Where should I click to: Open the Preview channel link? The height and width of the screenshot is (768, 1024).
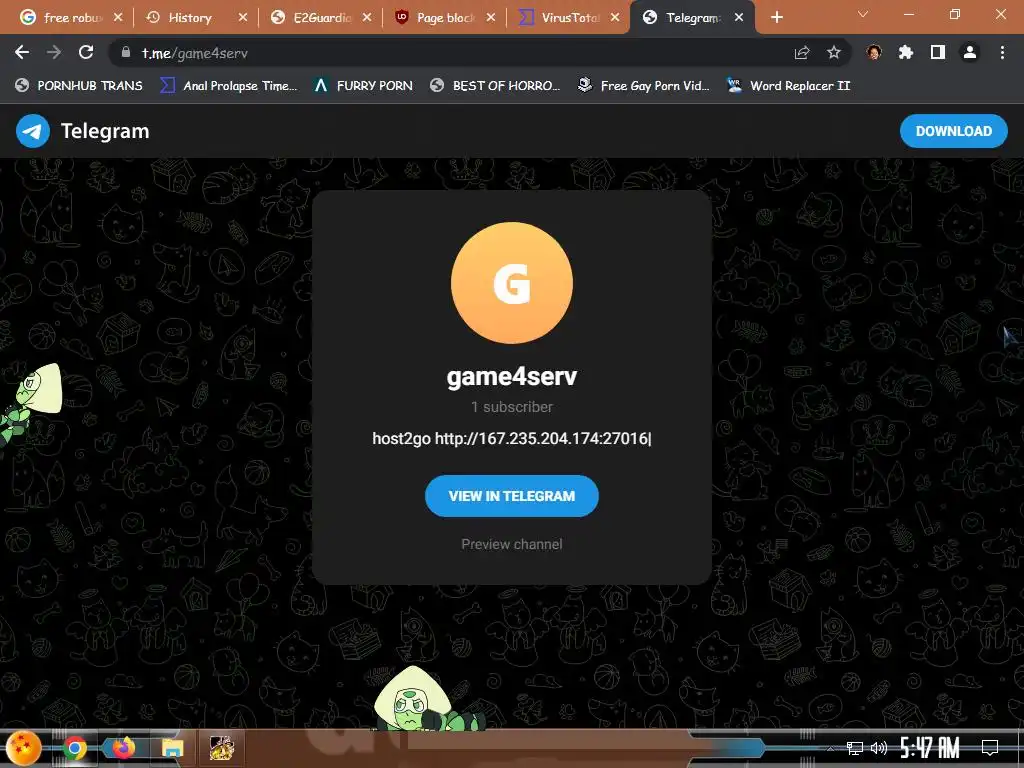click(512, 544)
